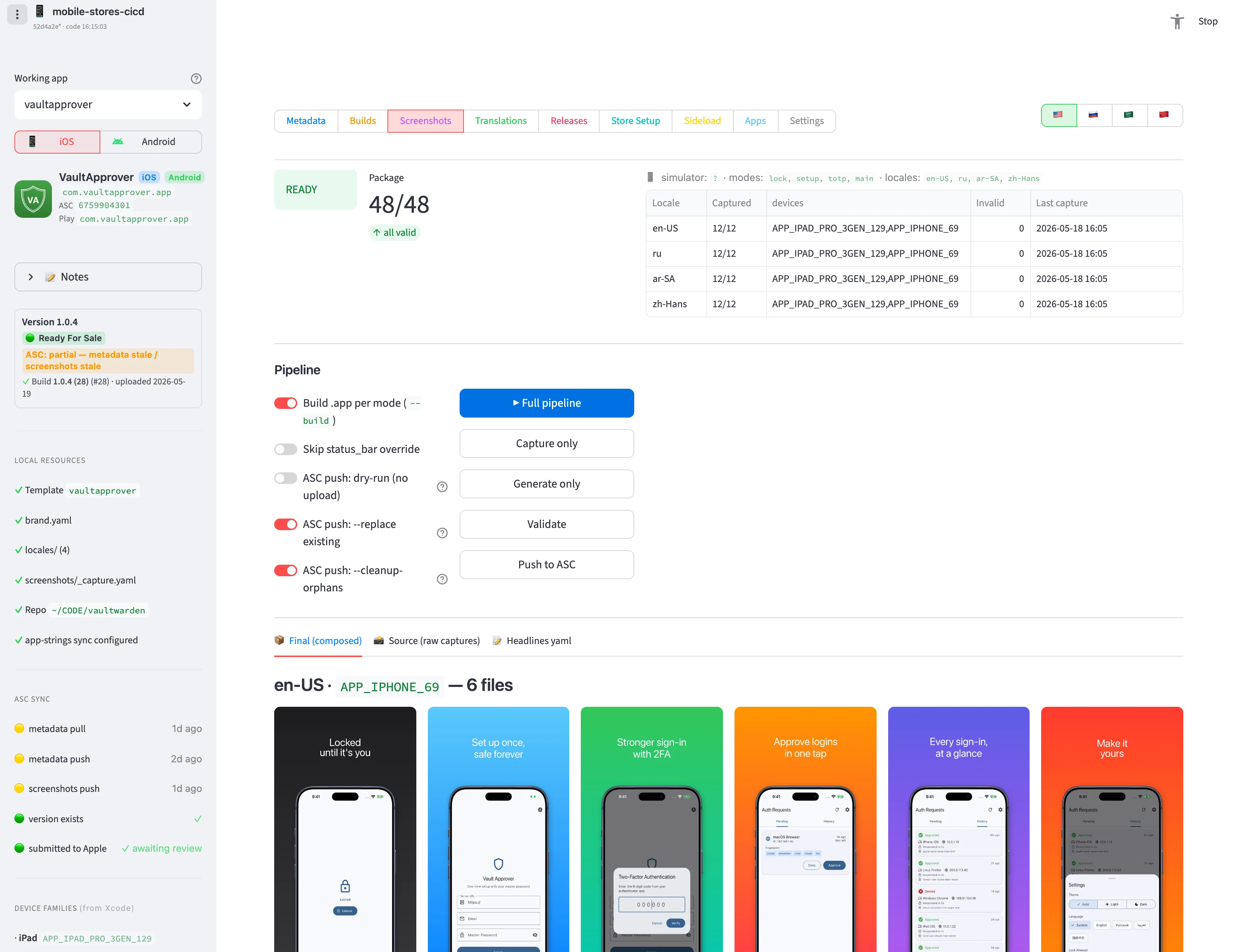Click the checkmark next to brand.yaml

[x=19, y=520]
